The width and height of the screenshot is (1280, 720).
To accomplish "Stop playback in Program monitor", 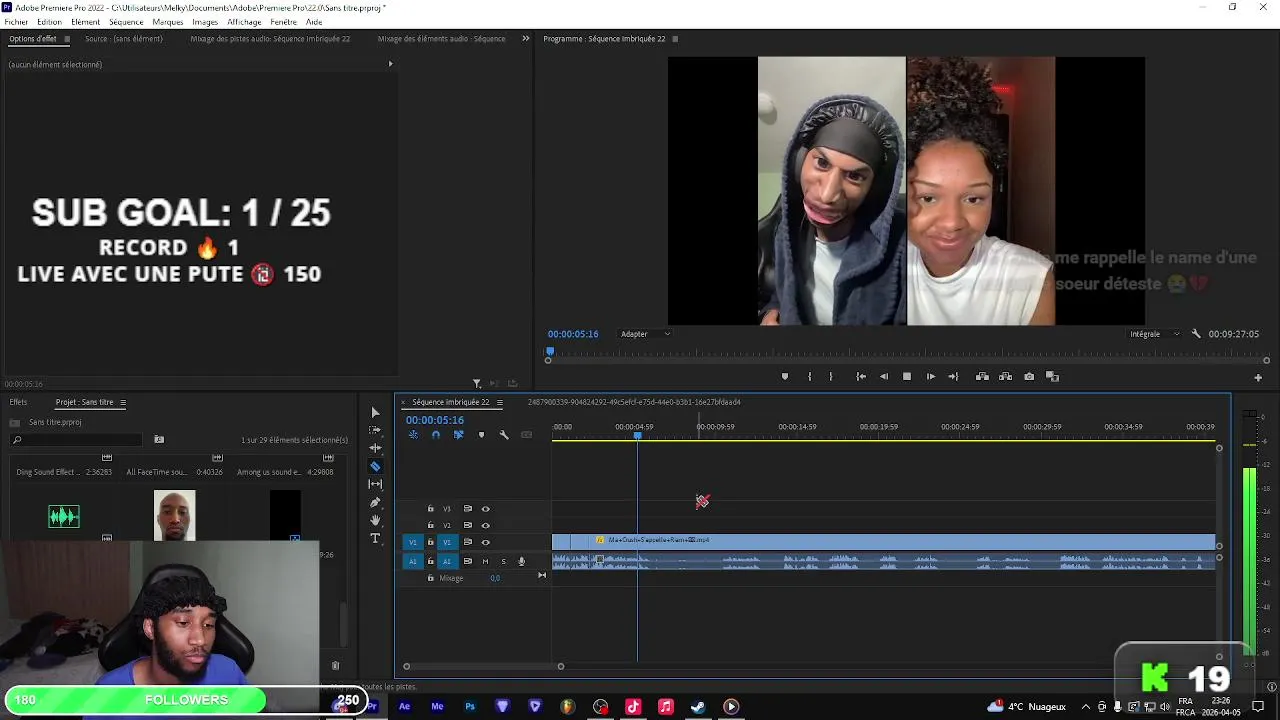I will click(x=907, y=377).
